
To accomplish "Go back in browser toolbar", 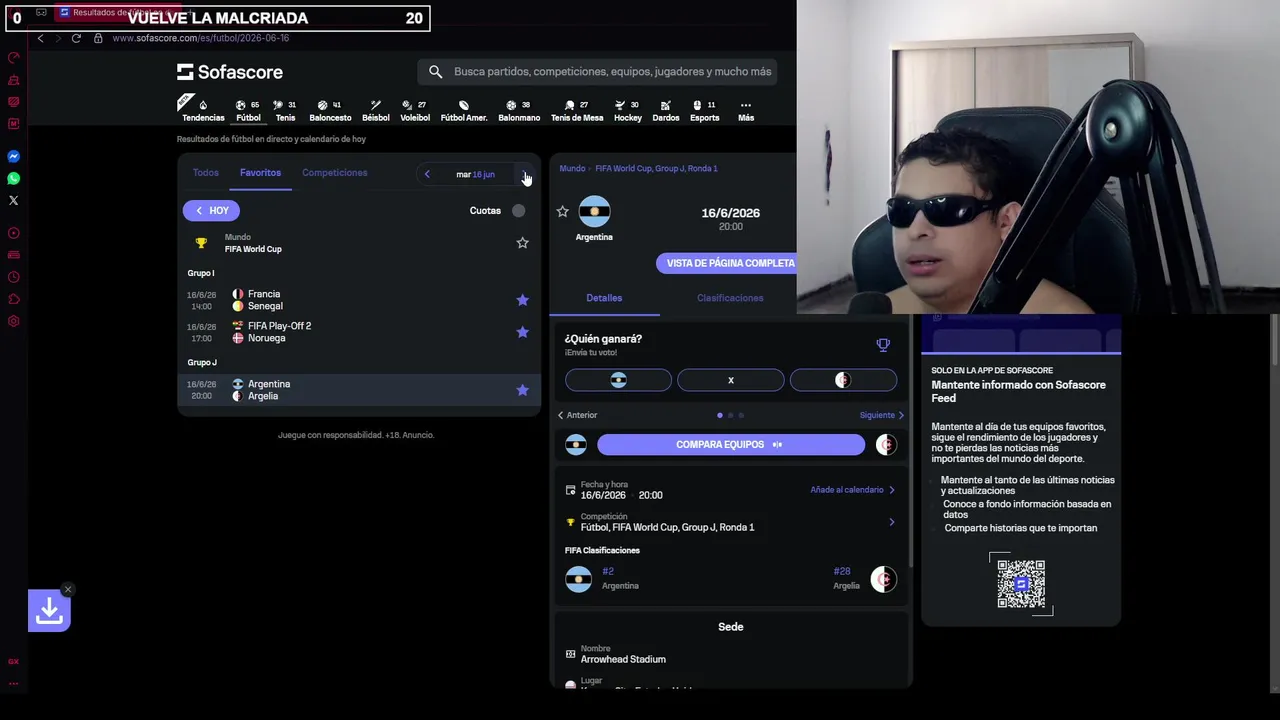I will coord(40,38).
